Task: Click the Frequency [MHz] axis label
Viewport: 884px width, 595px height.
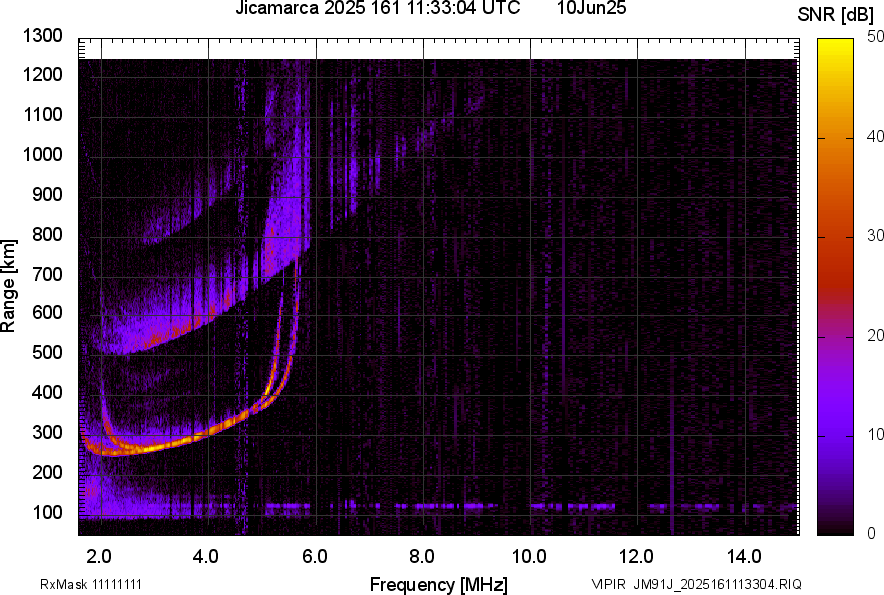Action: click(438, 583)
